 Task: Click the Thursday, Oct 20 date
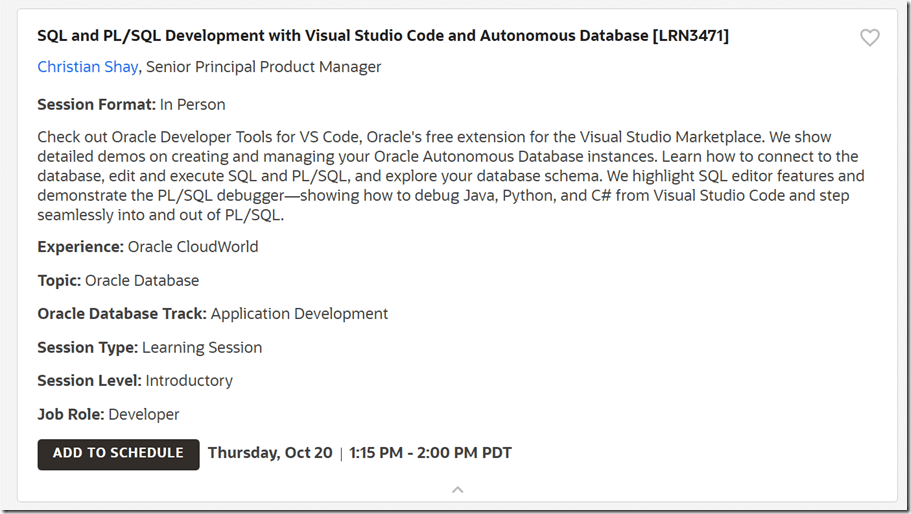[x=270, y=453]
